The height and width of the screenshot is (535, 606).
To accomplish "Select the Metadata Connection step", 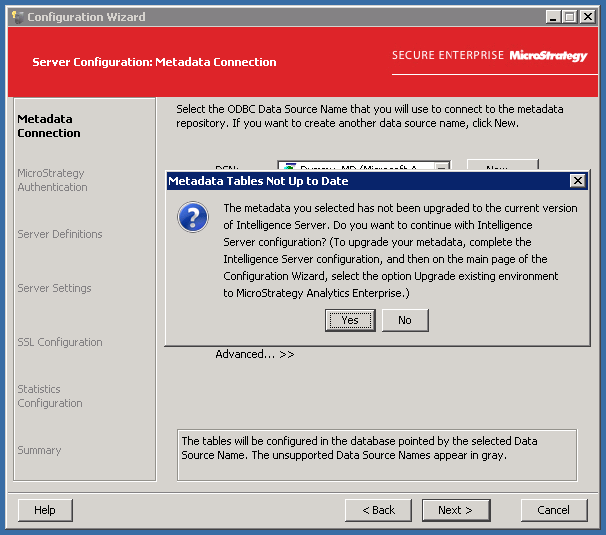I will click(x=49, y=126).
